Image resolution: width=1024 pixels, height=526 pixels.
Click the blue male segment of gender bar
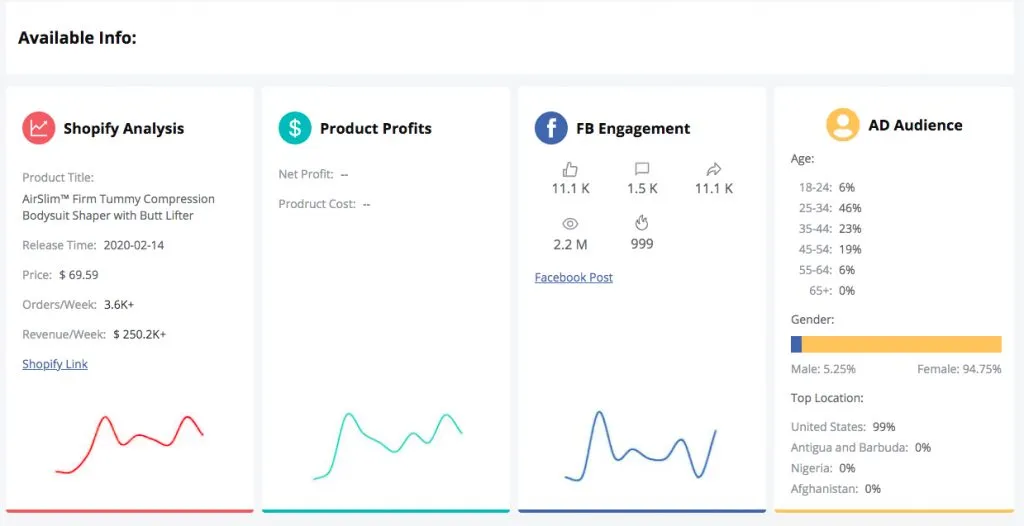[796, 344]
